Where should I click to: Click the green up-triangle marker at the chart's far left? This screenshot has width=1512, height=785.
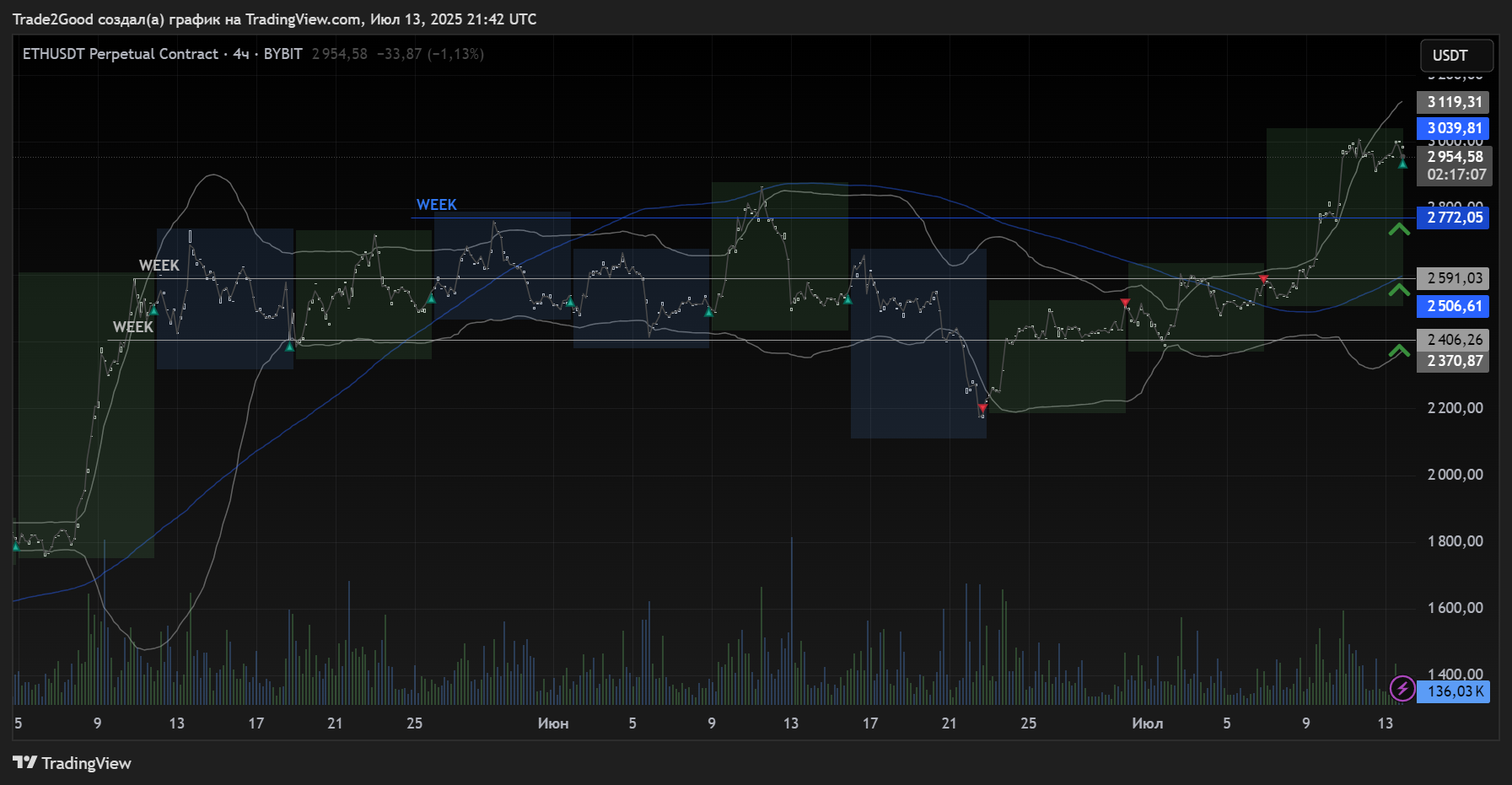click(x=15, y=546)
